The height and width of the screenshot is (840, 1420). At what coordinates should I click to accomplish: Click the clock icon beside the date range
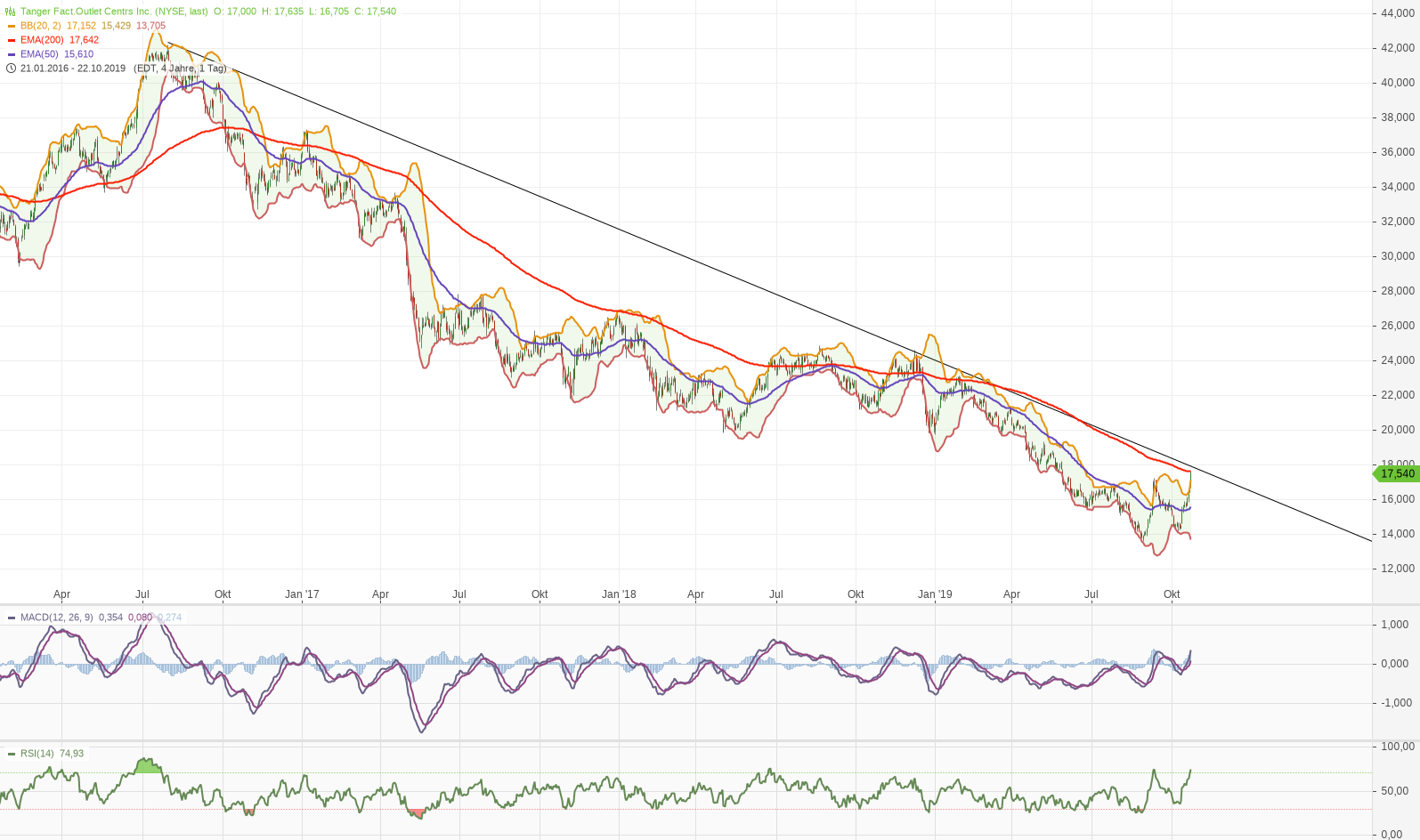click(11, 69)
